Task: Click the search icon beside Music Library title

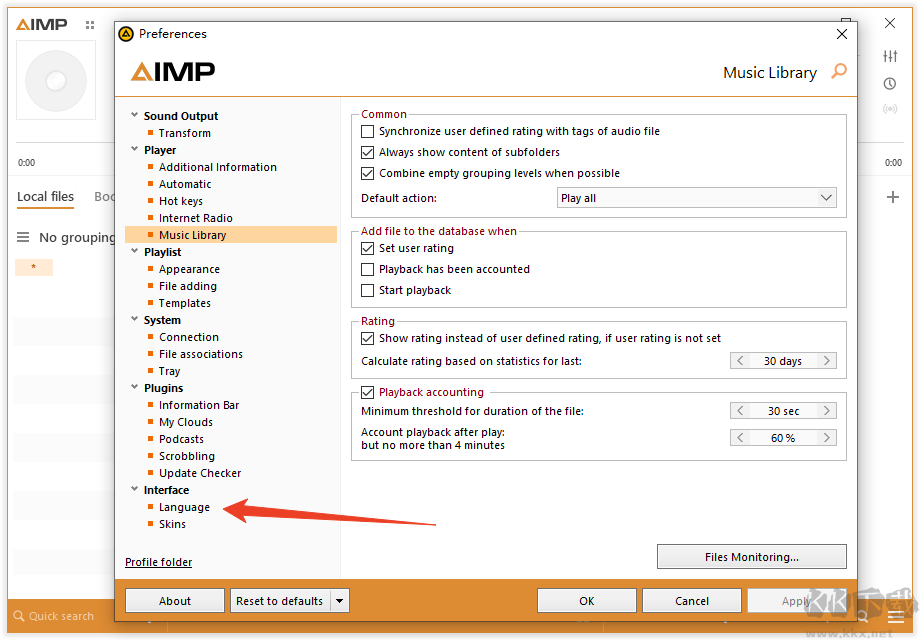Action: (839, 72)
